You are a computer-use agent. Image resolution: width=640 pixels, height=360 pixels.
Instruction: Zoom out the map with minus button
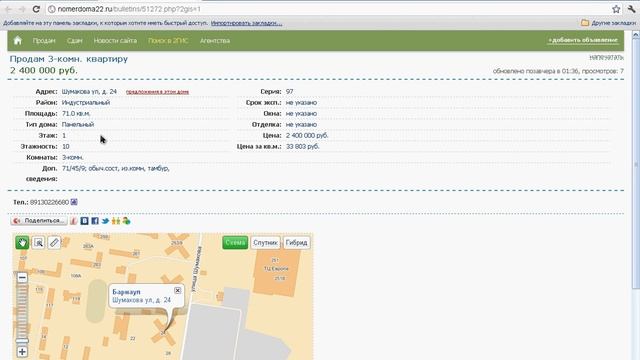(x=22, y=278)
